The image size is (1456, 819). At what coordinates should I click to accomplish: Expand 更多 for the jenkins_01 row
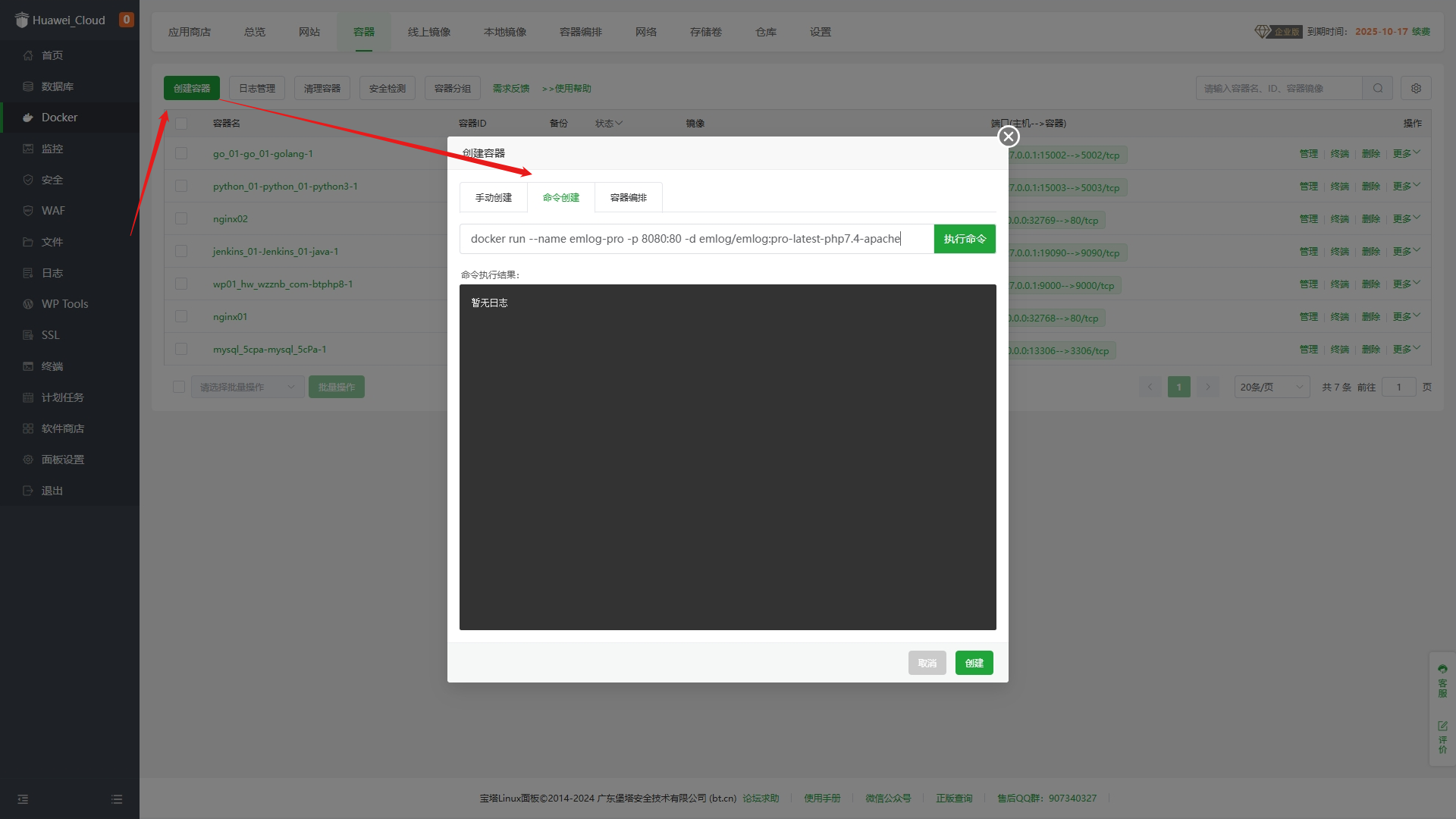[x=1407, y=251]
